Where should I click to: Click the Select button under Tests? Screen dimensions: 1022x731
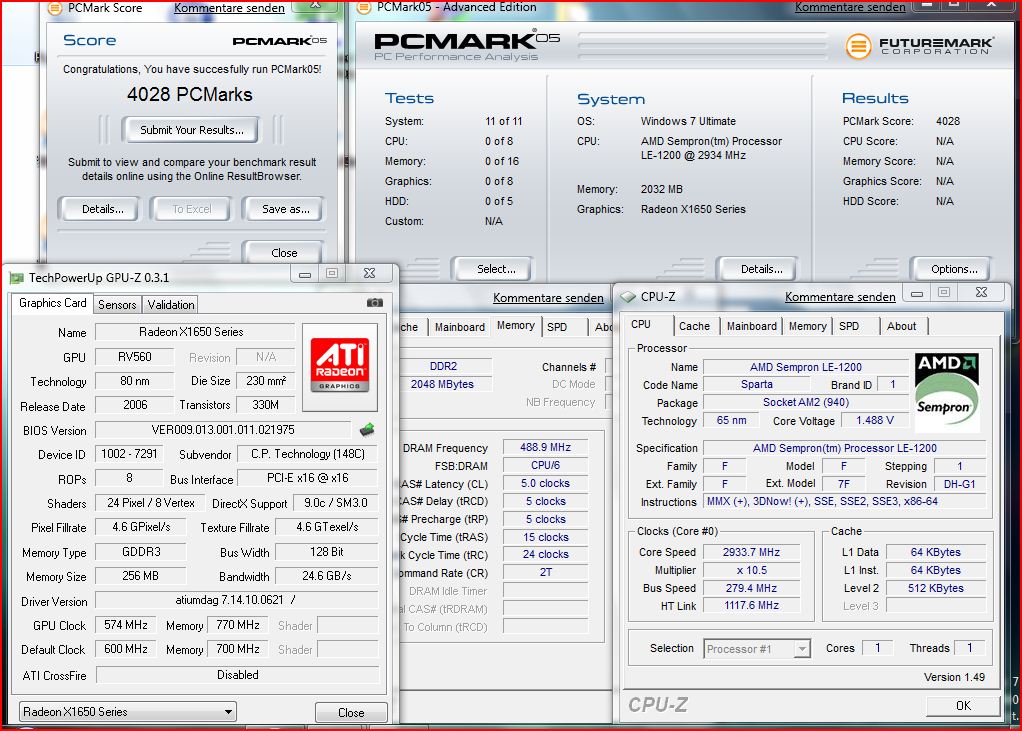[x=495, y=269]
